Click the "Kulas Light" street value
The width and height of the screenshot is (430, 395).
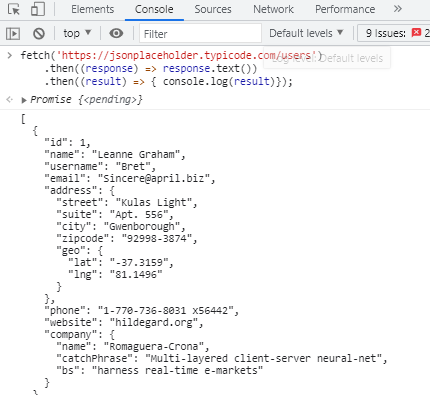154,202
